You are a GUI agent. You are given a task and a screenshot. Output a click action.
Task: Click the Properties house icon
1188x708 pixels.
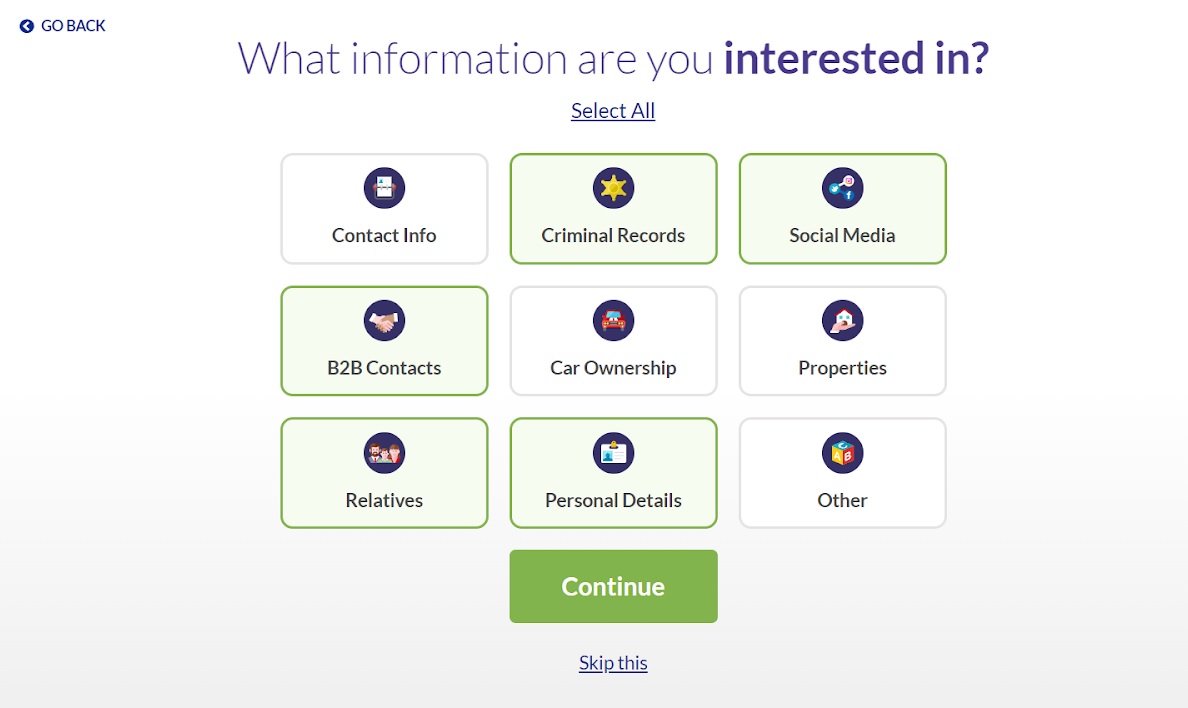coord(842,321)
